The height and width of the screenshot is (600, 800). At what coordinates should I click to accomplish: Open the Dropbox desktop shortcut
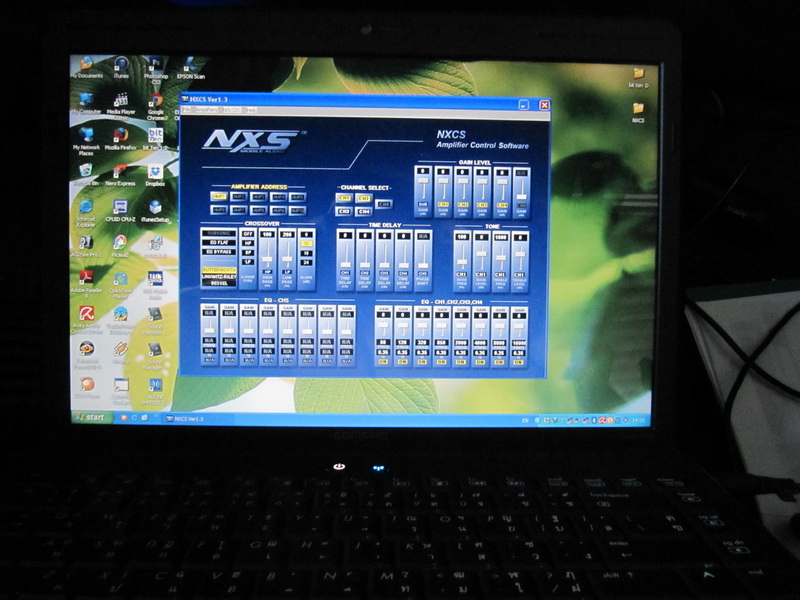coord(155,175)
